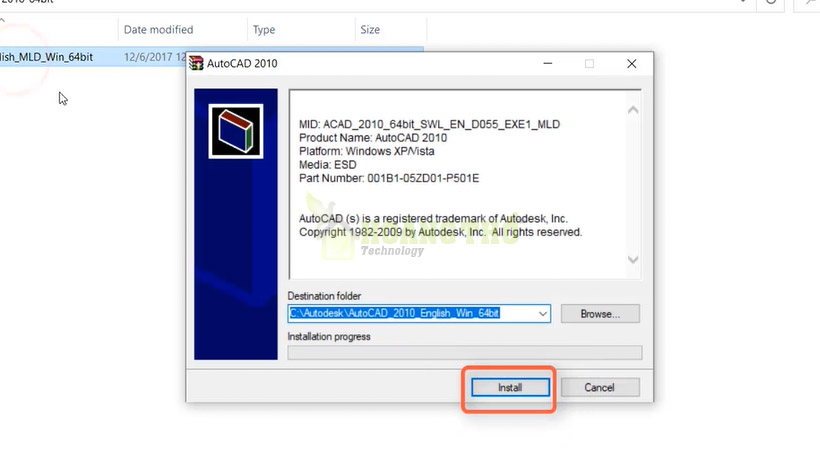820x450 pixels.
Task: Open the Browse... folder picker
Action: pyautogui.click(x=600, y=314)
